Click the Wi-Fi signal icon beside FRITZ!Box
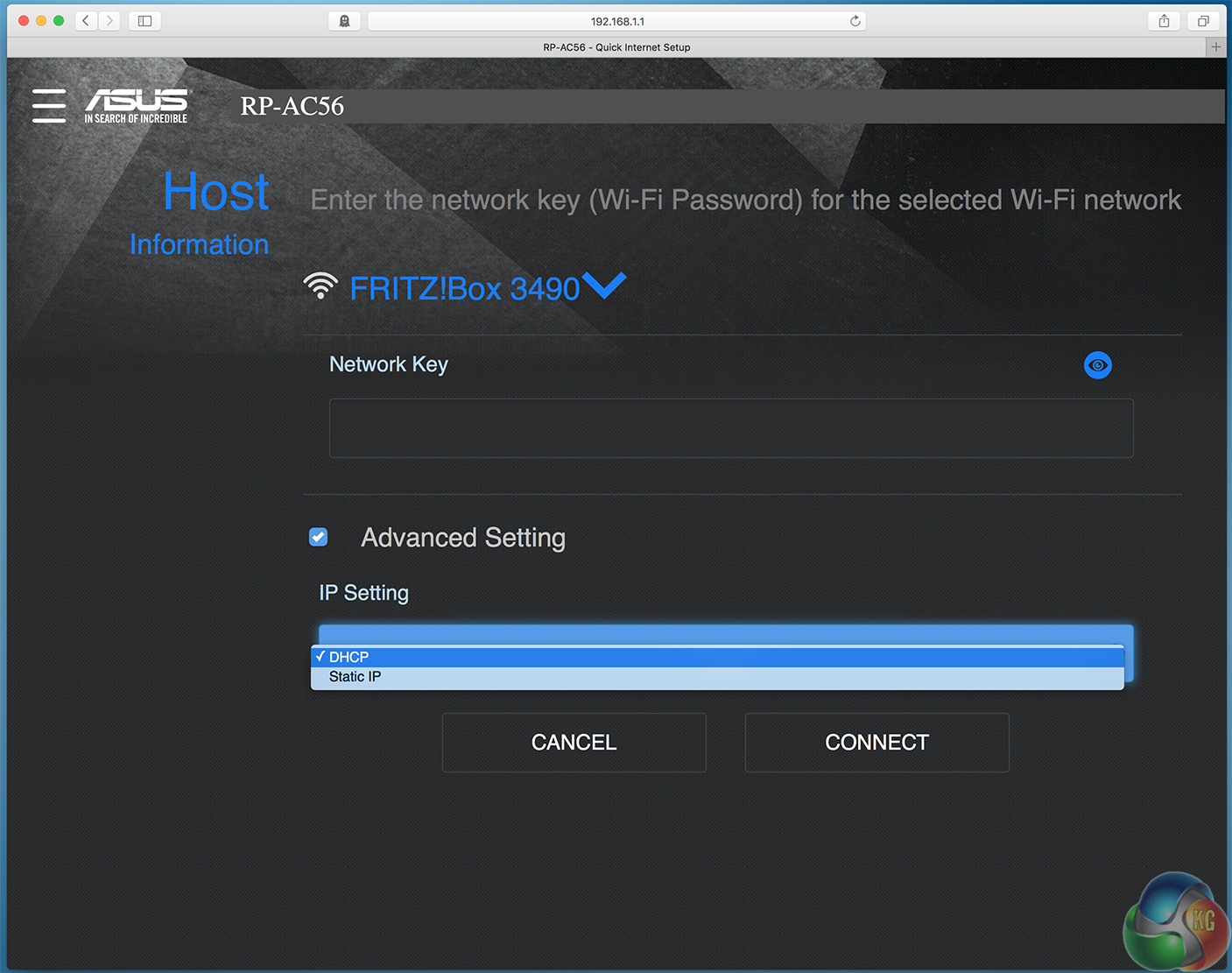The height and width of the screenshot is (973, 1232). click(x=320, y=286)
